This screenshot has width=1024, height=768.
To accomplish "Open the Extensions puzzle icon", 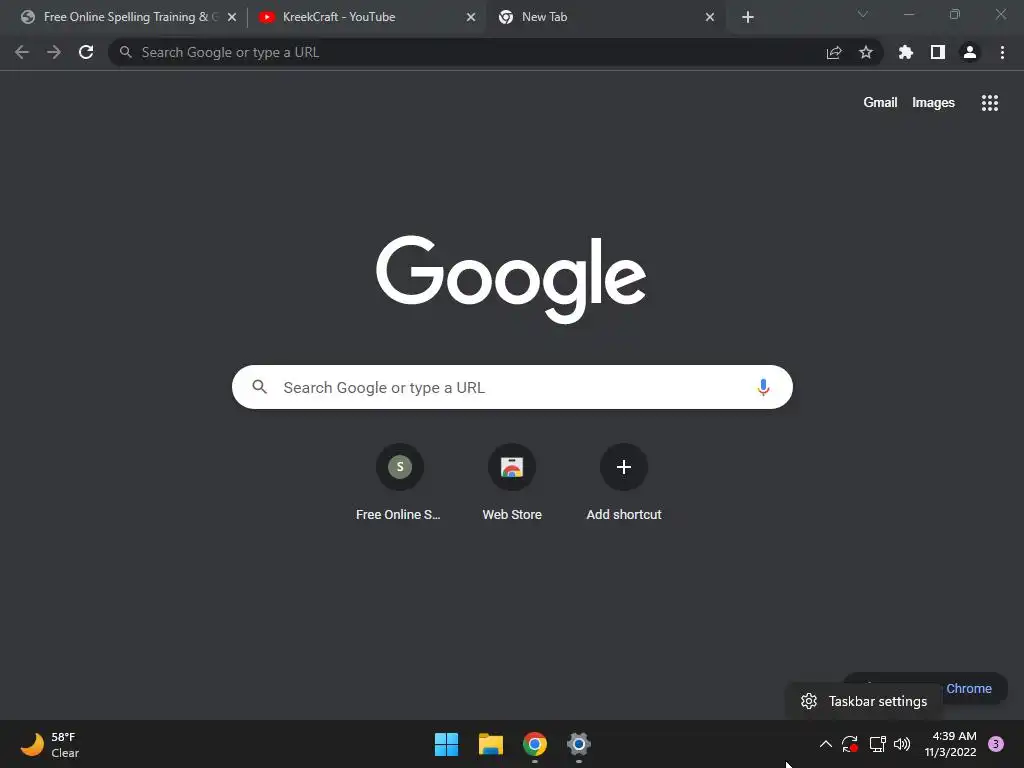I will pos(906,52).
